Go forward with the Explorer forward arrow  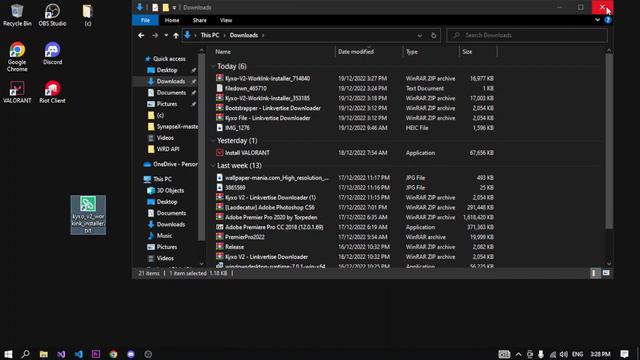coord(155,36)
